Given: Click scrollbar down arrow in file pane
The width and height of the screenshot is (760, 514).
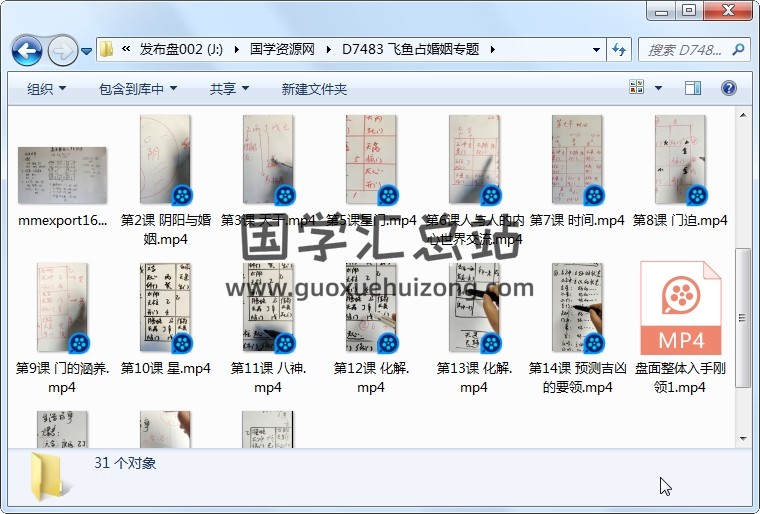Looking at the screenshot, I should 743,439.
